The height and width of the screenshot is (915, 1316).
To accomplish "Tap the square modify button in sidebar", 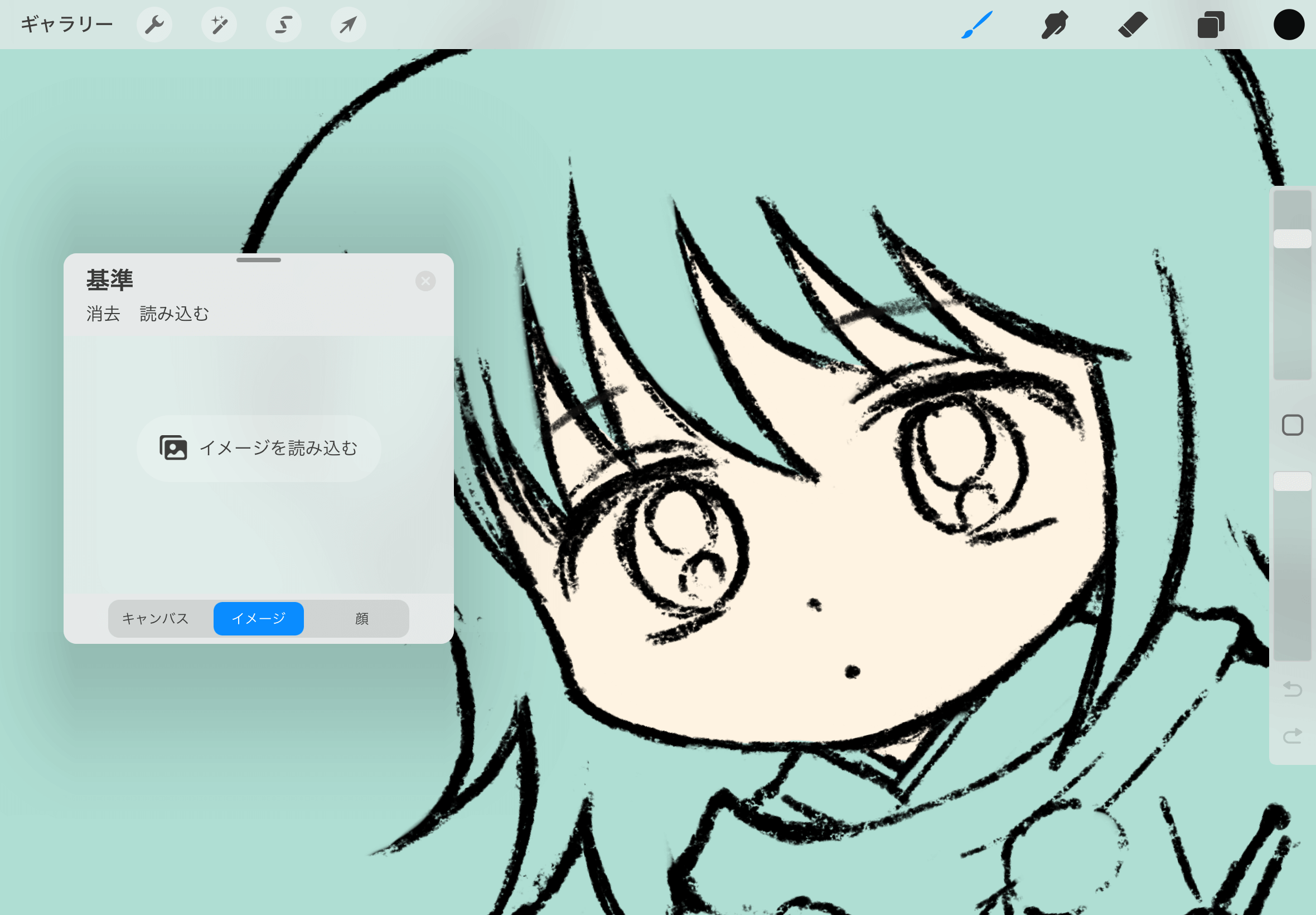I will coord(1292,425).
